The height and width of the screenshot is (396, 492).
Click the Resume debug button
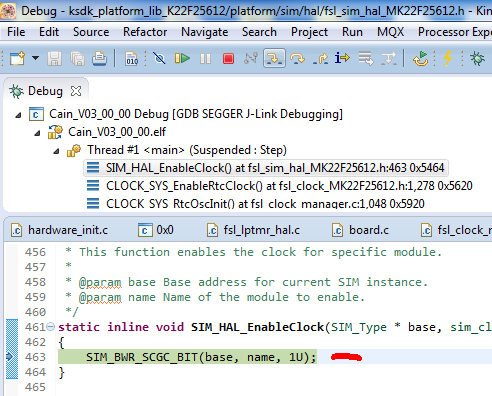tap(182, 59)
